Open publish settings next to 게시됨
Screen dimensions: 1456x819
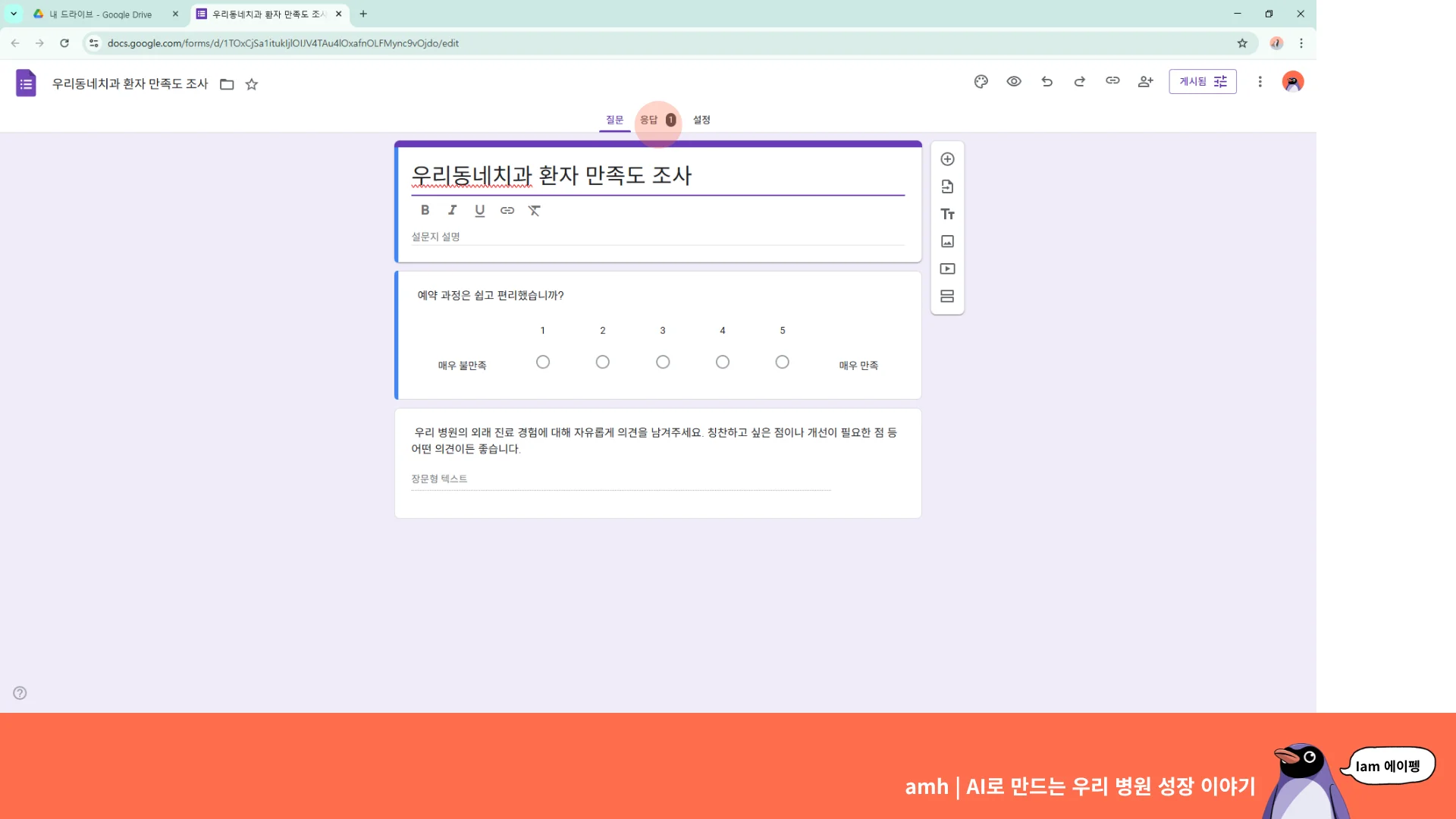coord(1219,81)
